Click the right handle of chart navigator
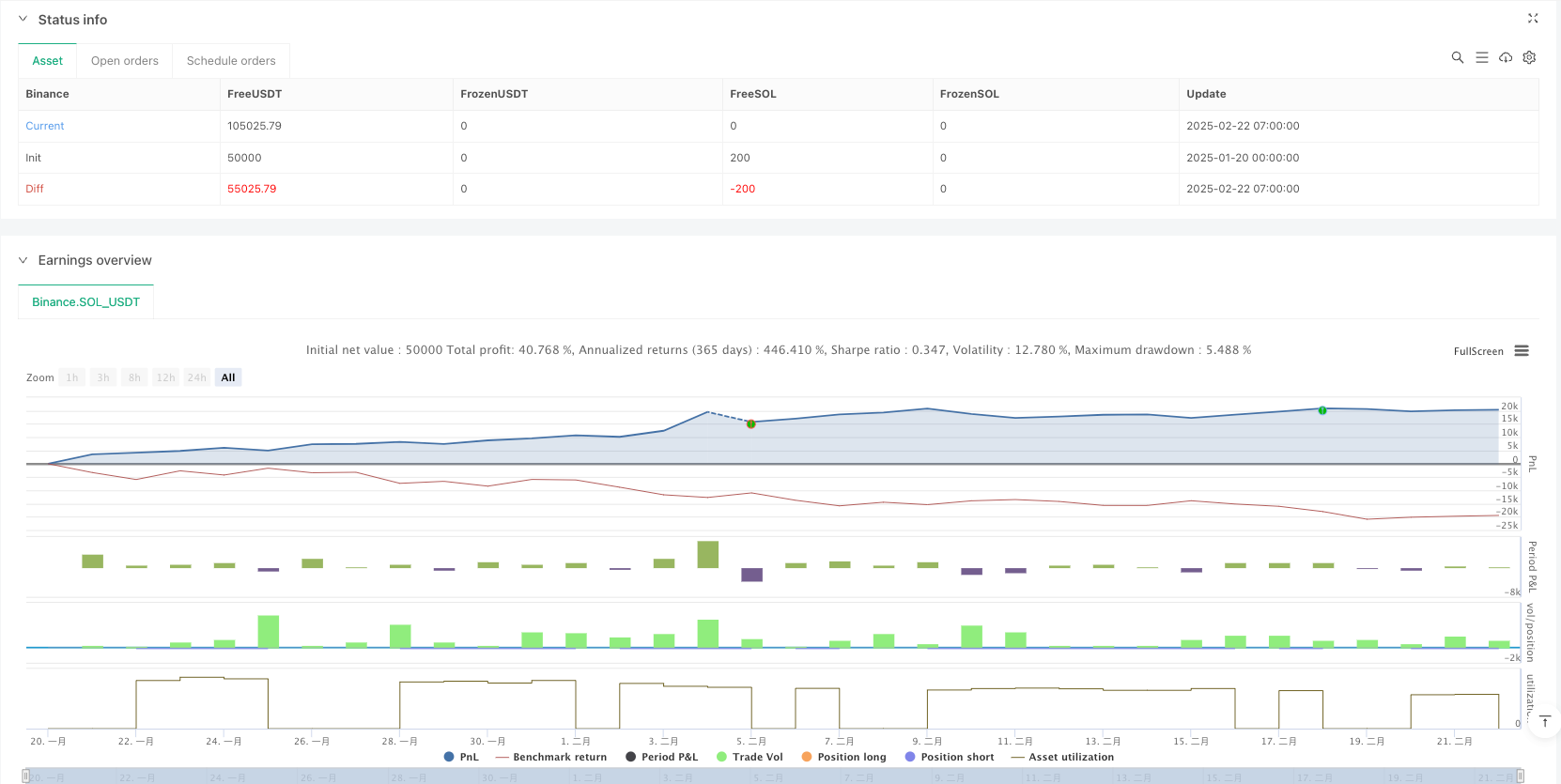 pos(1520,776)
